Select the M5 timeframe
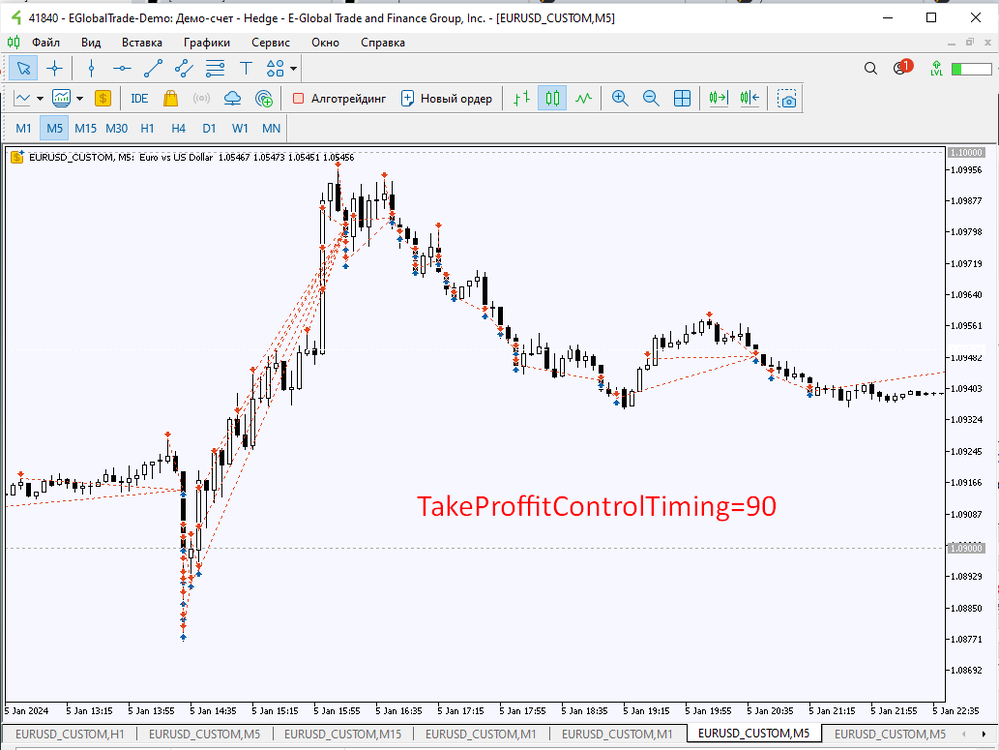Viewport: 999px width, 750px height. click(54, 129)
